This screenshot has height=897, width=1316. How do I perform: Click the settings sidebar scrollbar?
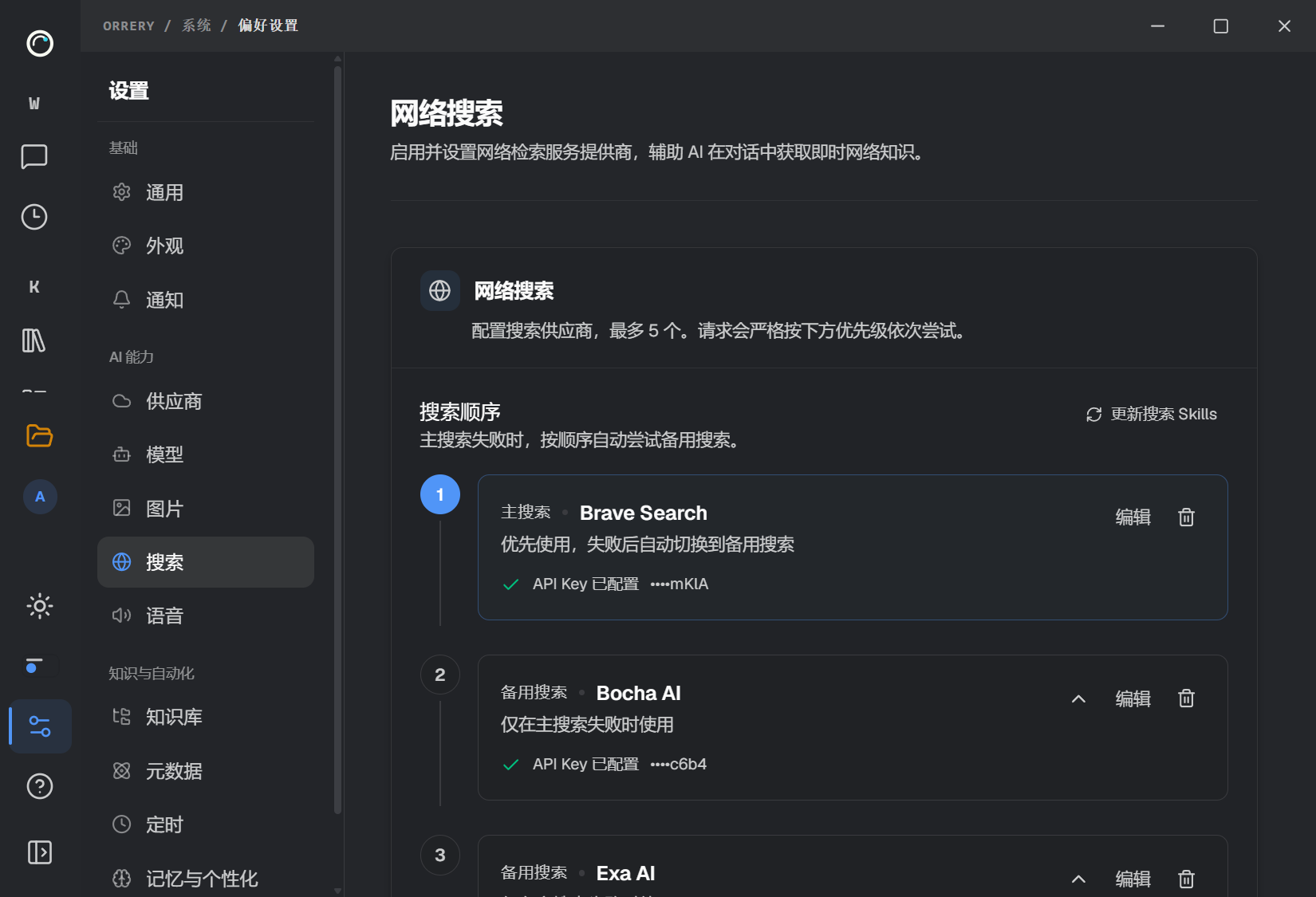tap(338, 439)
